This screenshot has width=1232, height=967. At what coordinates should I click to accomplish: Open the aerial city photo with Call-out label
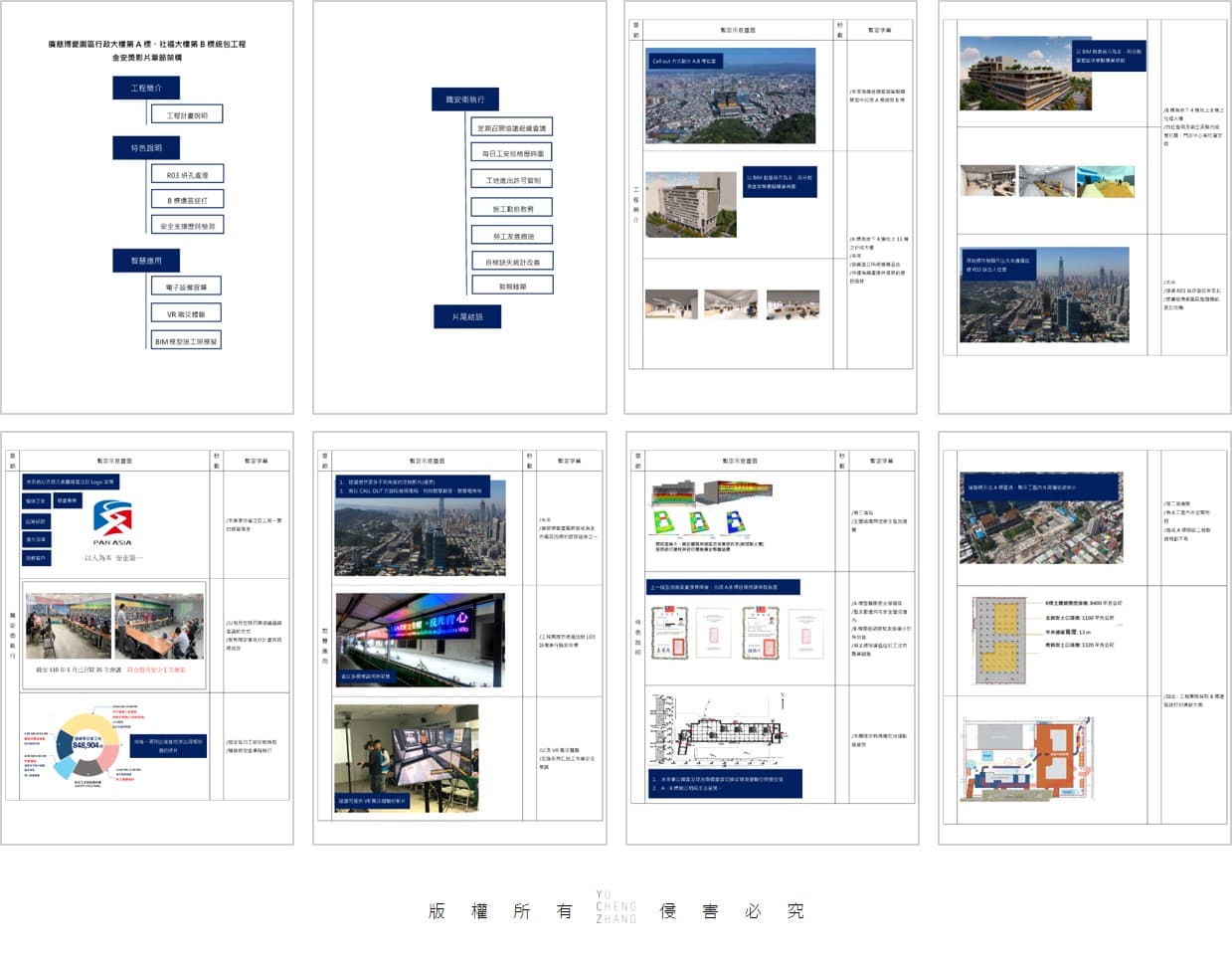tap(731, 97)
